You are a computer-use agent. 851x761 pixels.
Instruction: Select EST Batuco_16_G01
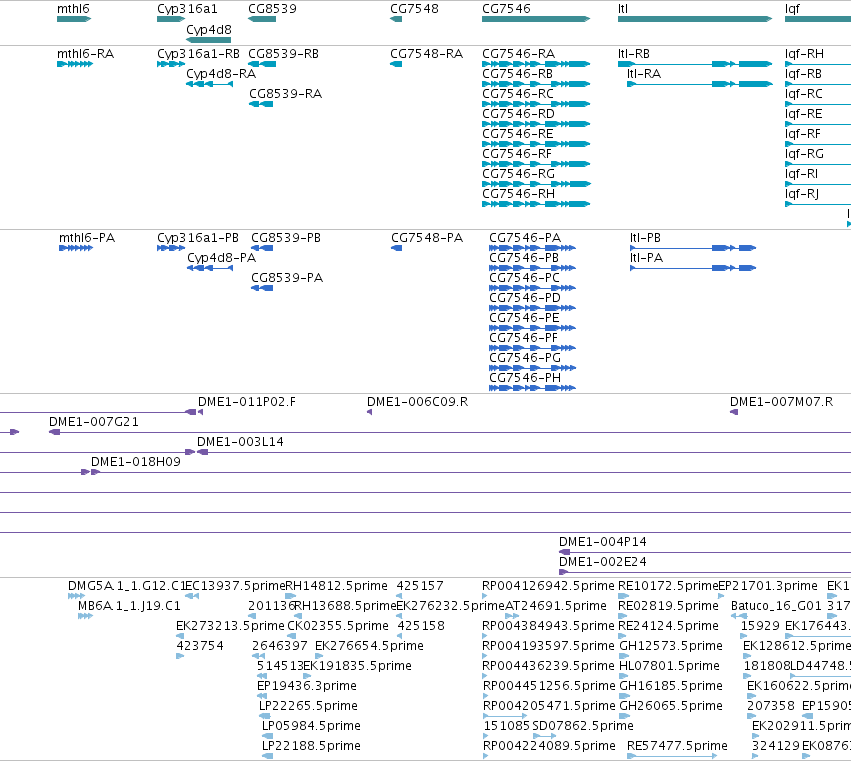[x=739, y=616]
